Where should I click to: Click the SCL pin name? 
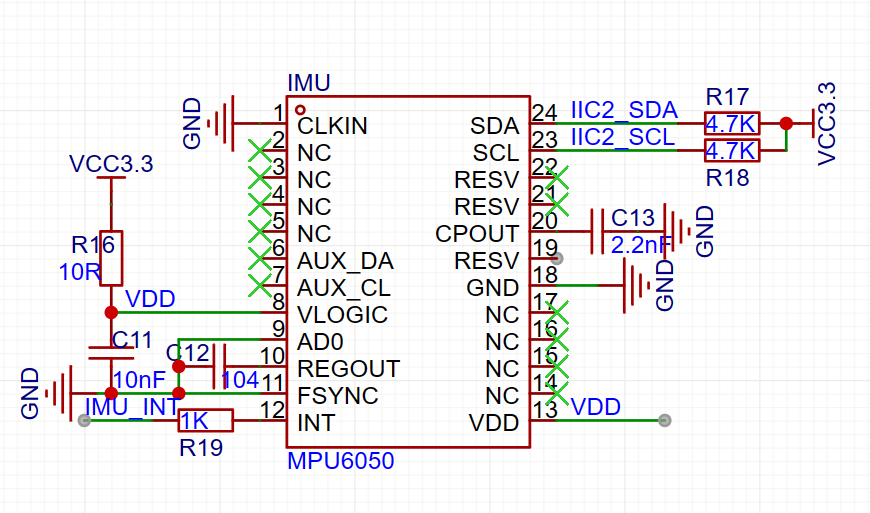(496, 153)
